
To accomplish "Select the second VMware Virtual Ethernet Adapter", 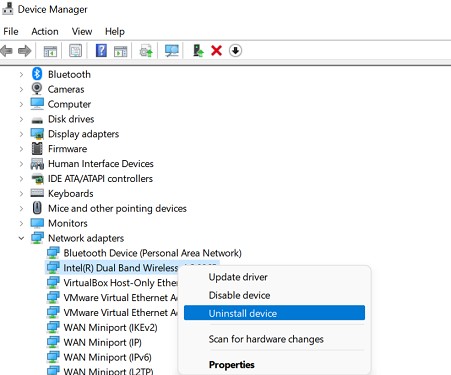I will pyautogui.click(x=120, y=312).
